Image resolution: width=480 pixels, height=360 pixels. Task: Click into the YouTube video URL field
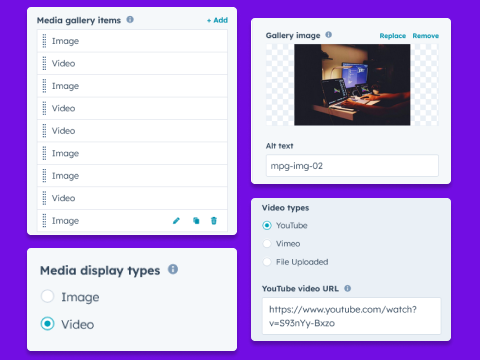pos(352,316)
